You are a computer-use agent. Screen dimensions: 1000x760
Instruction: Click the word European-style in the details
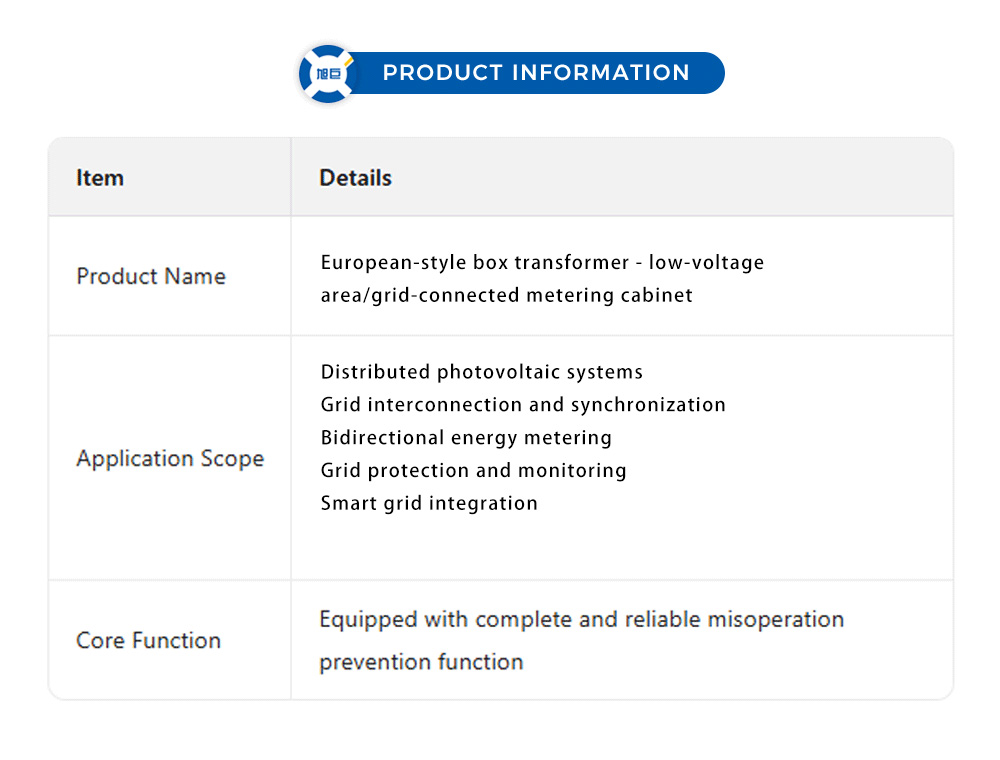tap(387, 263)
